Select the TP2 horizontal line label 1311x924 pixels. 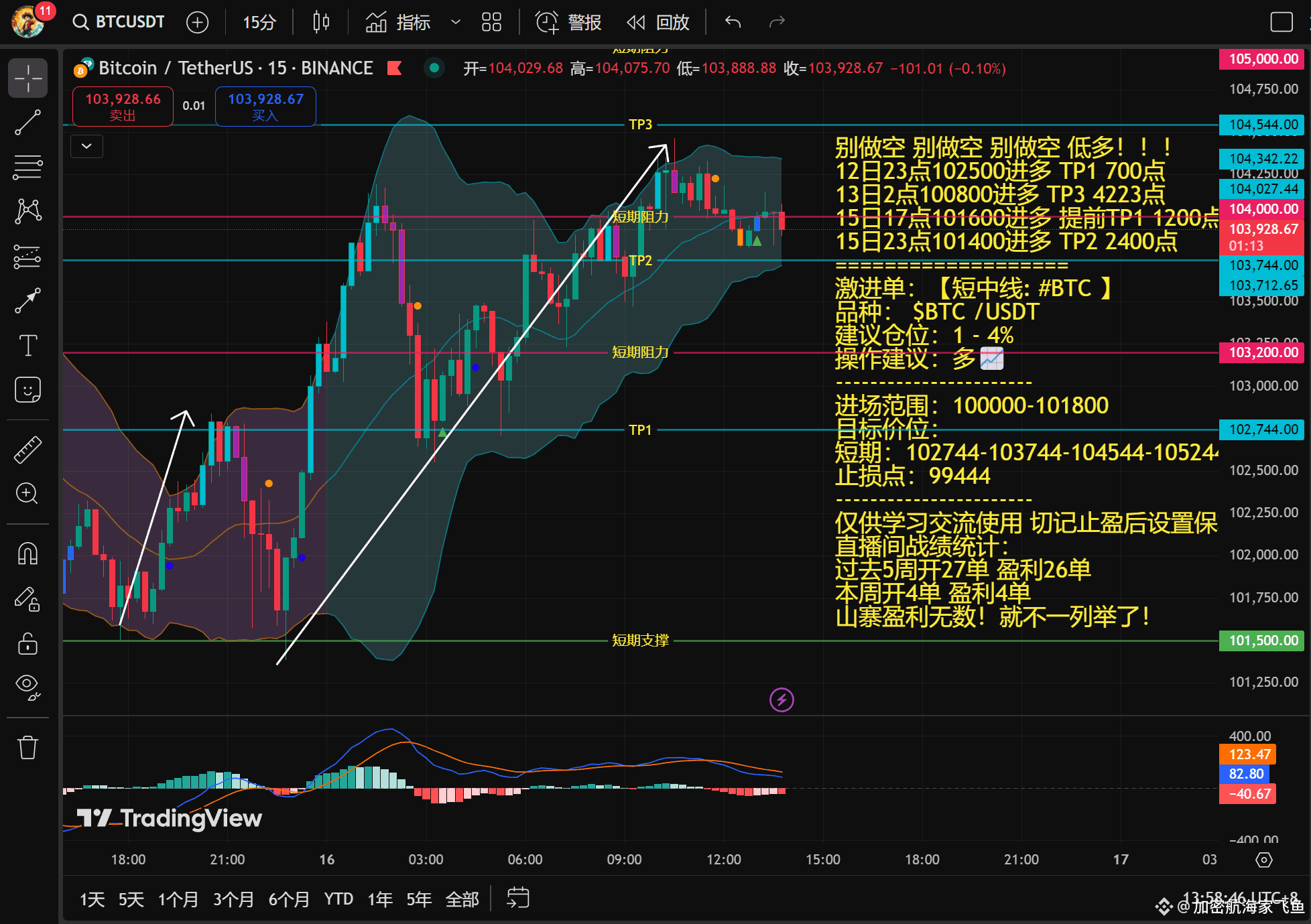click(640, 260)
